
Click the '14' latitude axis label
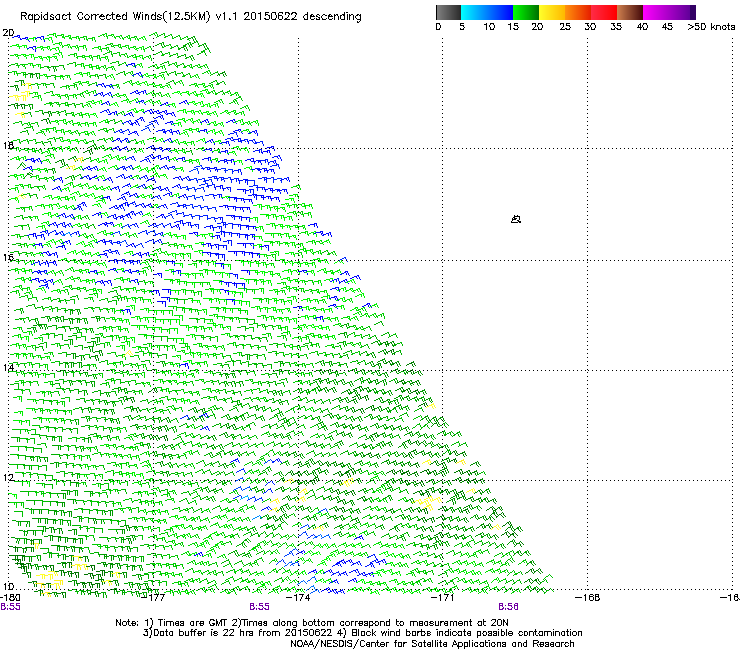[x=8, y=368]
